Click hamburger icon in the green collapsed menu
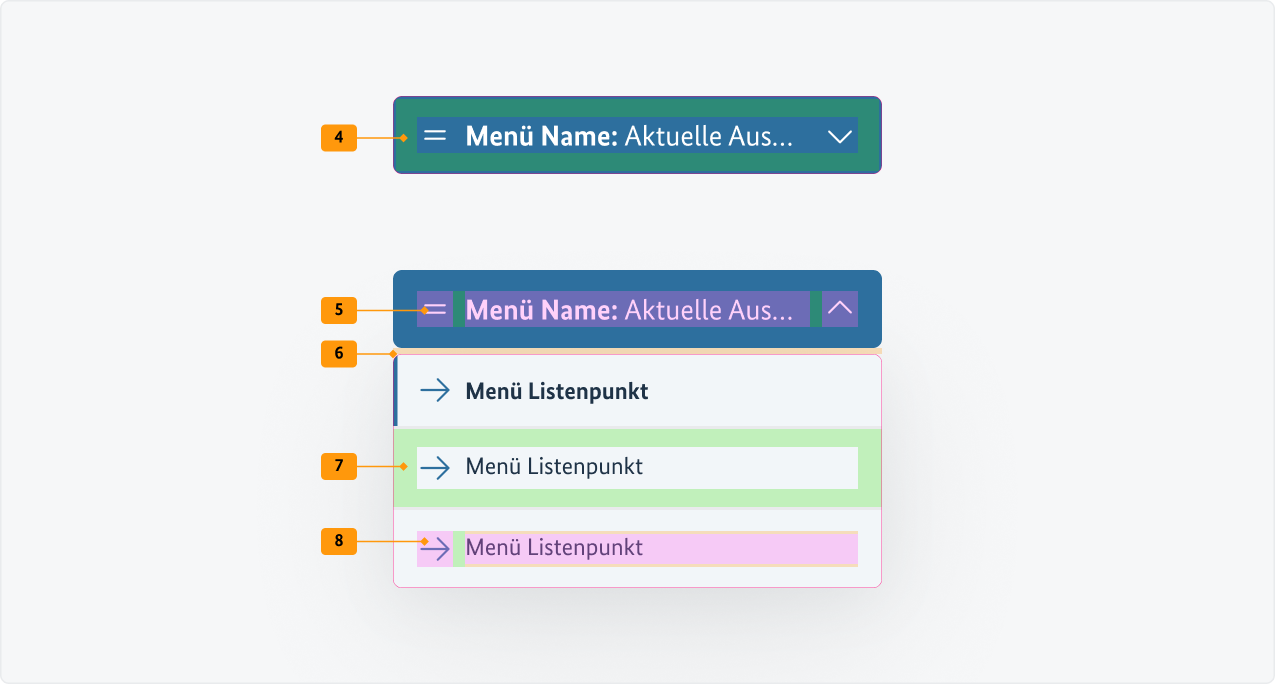The height and width of the screenshot is (684, 1275). (x=435, y=136)
